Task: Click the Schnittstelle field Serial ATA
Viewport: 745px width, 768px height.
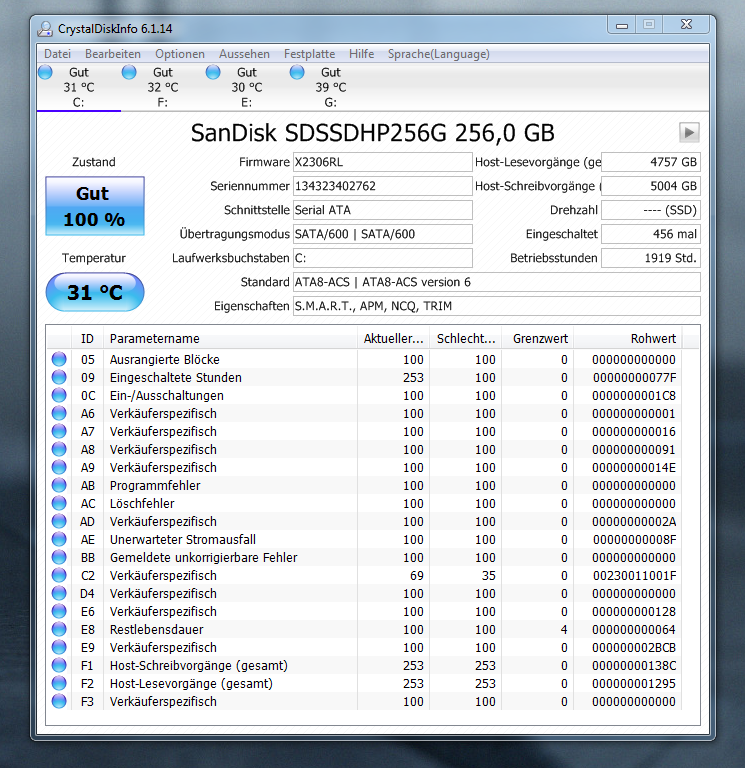Action: click(383, 210)
